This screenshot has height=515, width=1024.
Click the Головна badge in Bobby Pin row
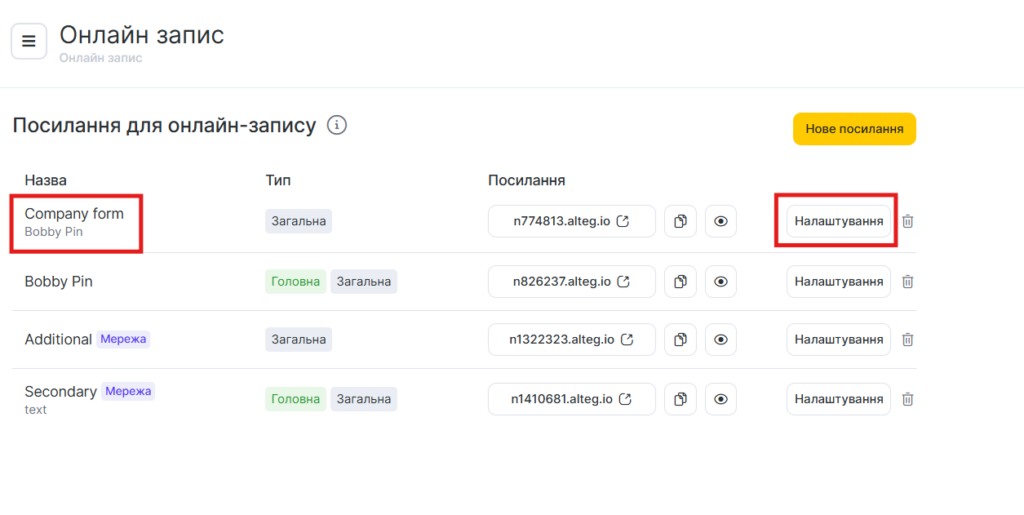coord(296,282)
